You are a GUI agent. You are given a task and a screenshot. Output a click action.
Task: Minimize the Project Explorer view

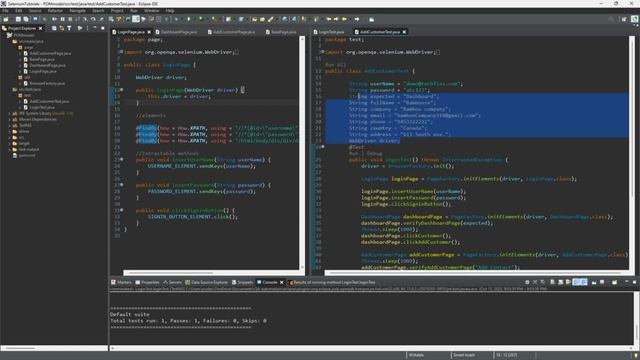[x=95, y=28]
